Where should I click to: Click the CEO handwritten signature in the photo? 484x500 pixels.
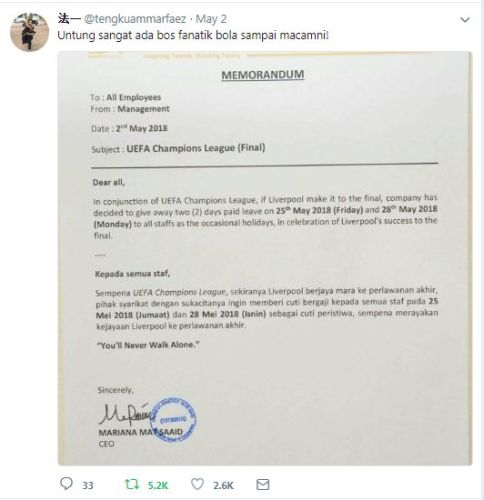(x=125, y=414)
